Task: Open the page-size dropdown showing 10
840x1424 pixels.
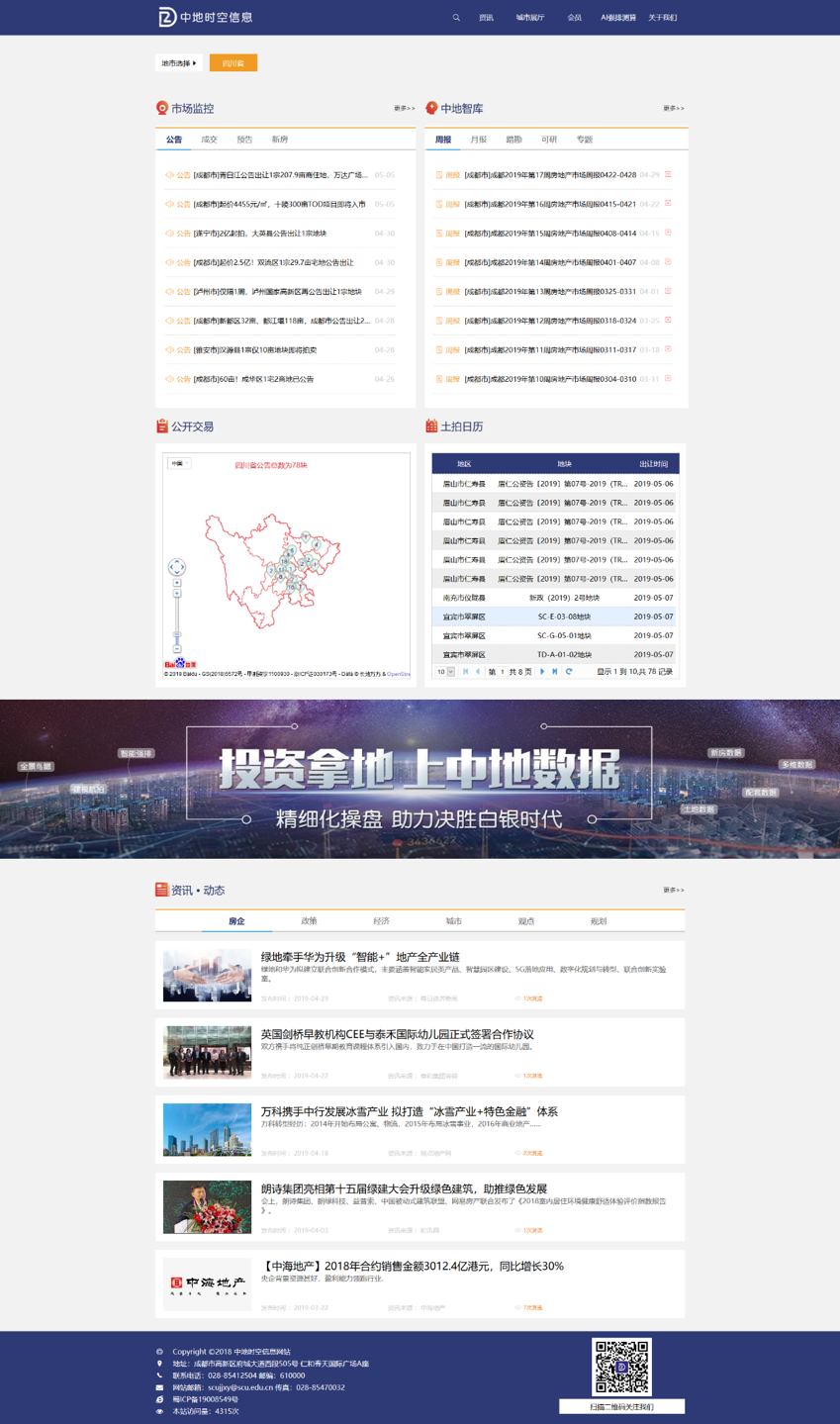Action: point(445,672)
